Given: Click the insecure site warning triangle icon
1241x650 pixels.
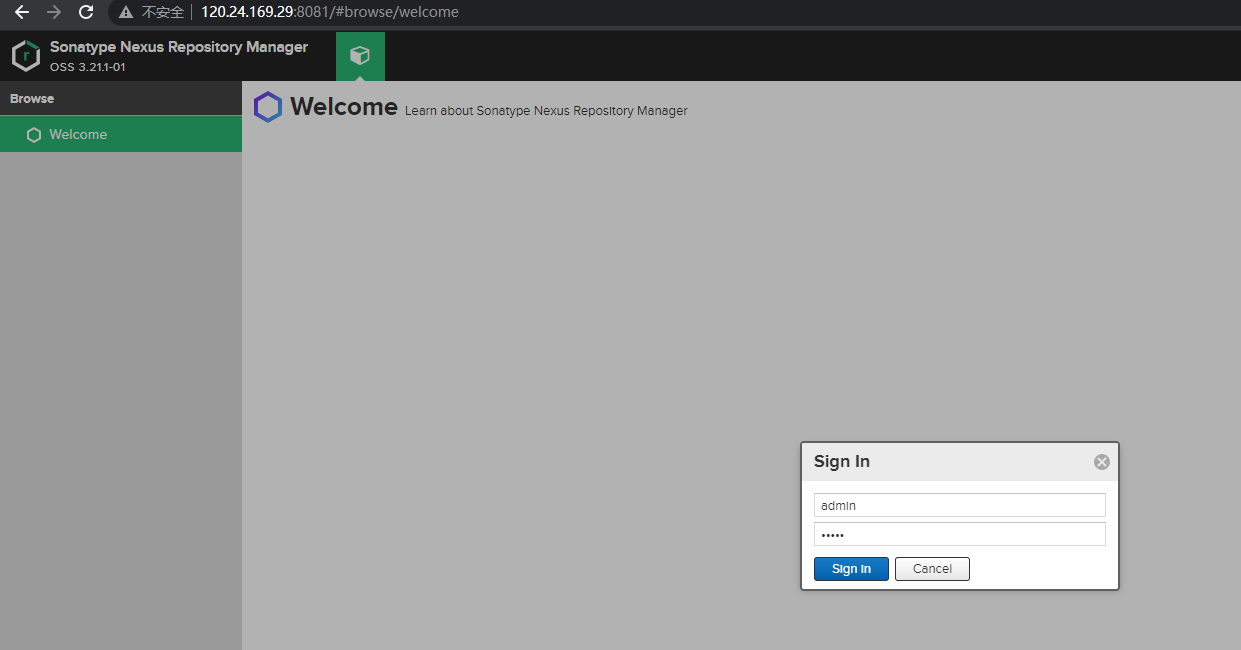Looking at the screenshot, I should pyautogui.click(x=126, y=12).
